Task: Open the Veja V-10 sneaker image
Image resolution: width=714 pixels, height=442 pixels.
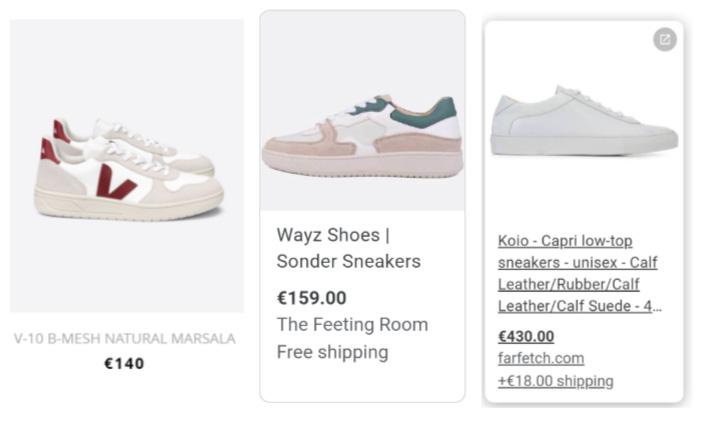Action: tap(127, 165)
